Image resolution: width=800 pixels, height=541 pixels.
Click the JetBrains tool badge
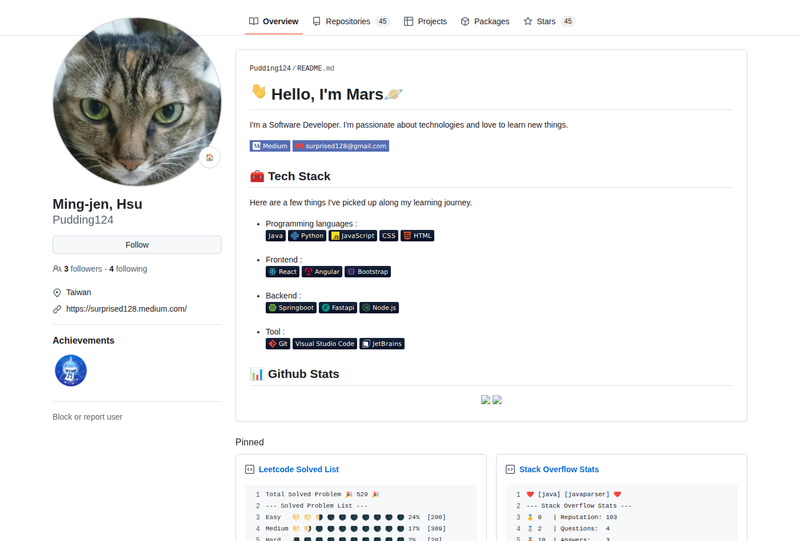point(382,343)
